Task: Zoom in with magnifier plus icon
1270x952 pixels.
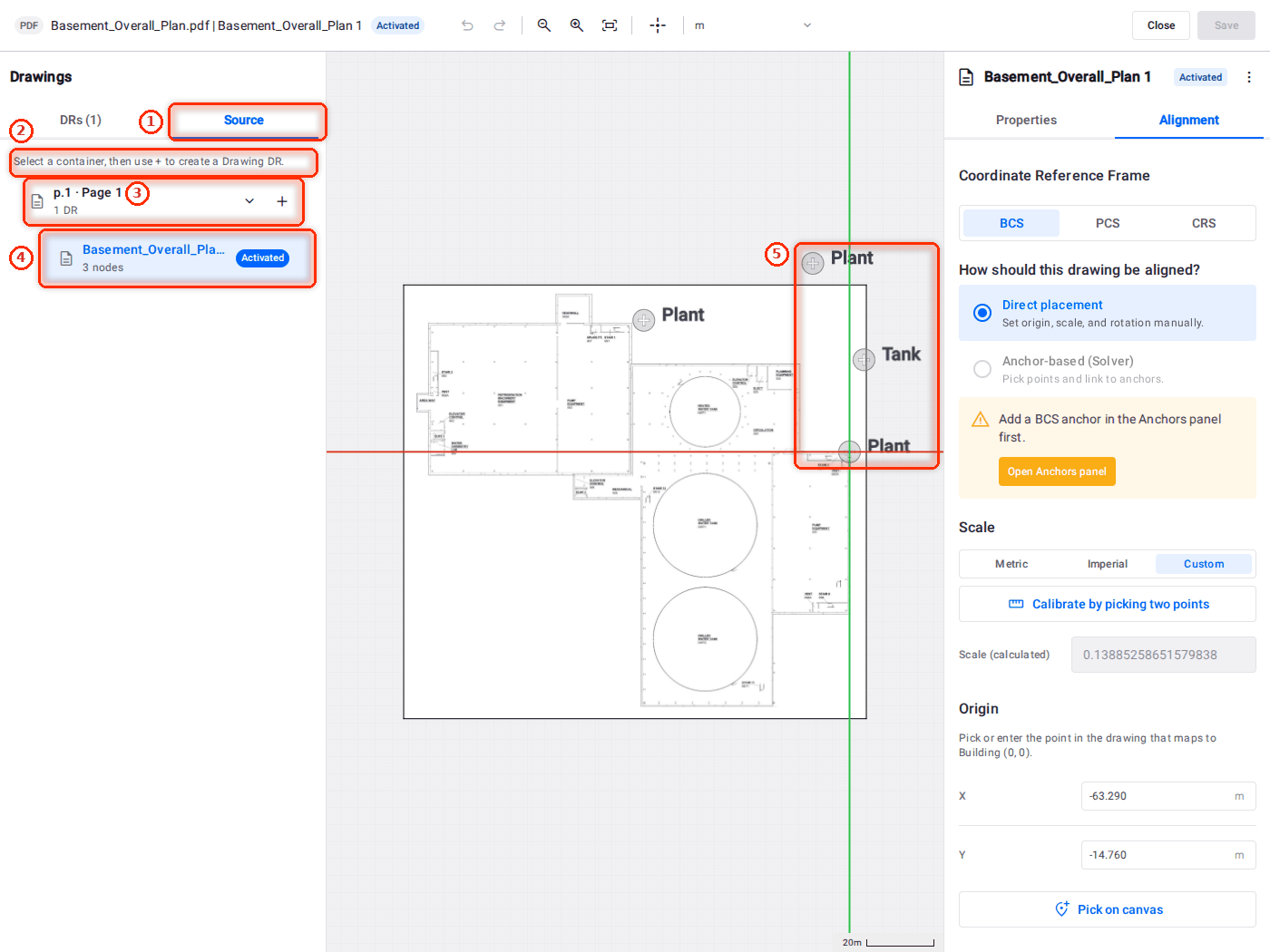Action: tap(577, 25)
